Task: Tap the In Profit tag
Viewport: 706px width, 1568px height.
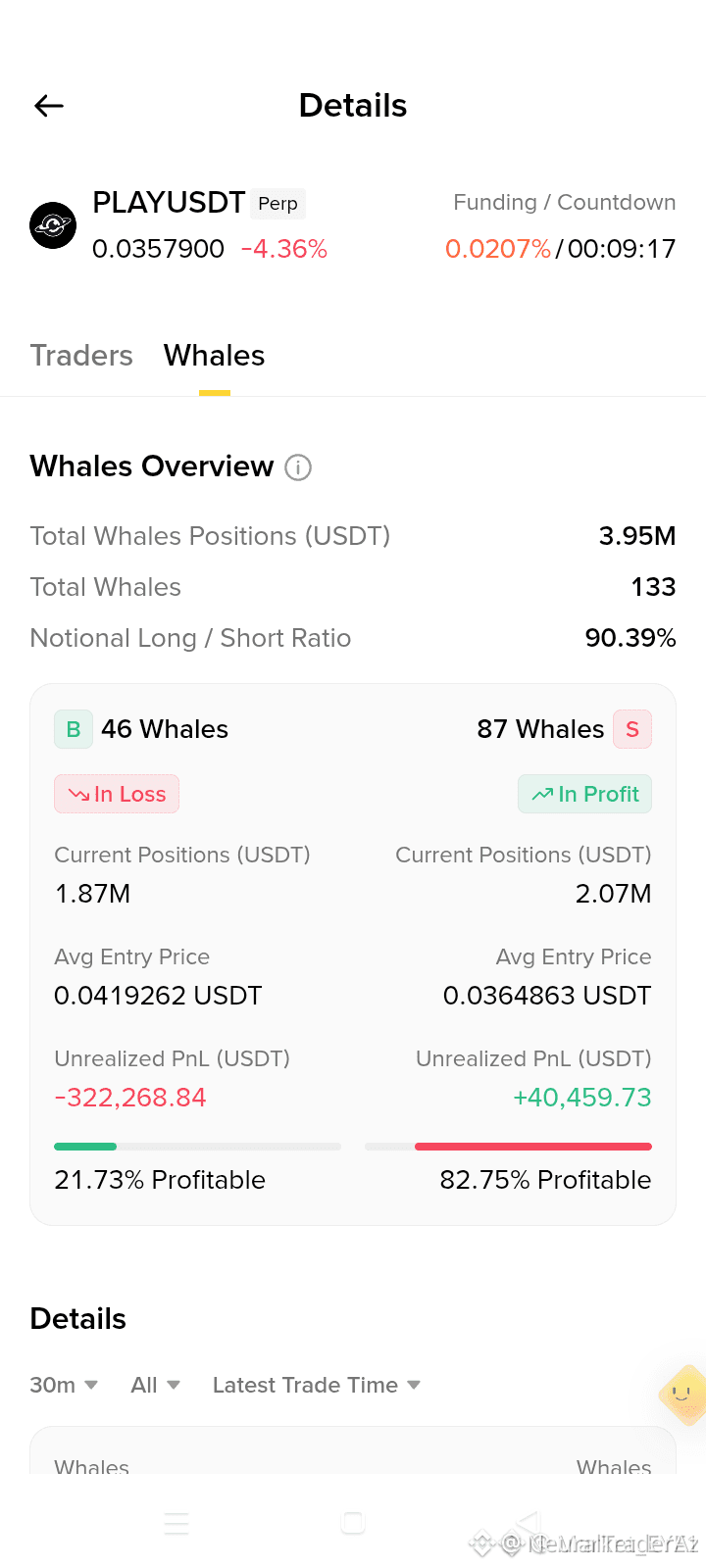Action: tap(585, 794)
